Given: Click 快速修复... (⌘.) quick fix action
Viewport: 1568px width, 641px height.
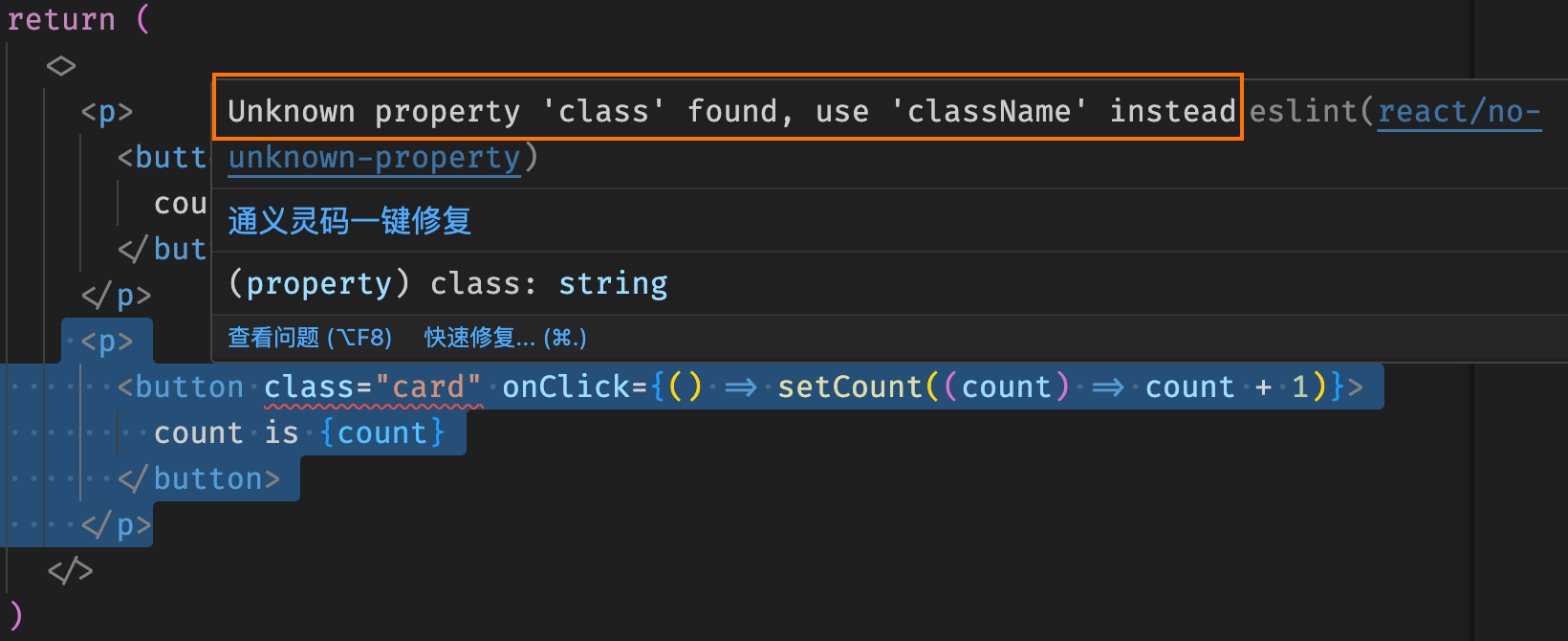Looking at the screenshot, I should click(506, 338).
